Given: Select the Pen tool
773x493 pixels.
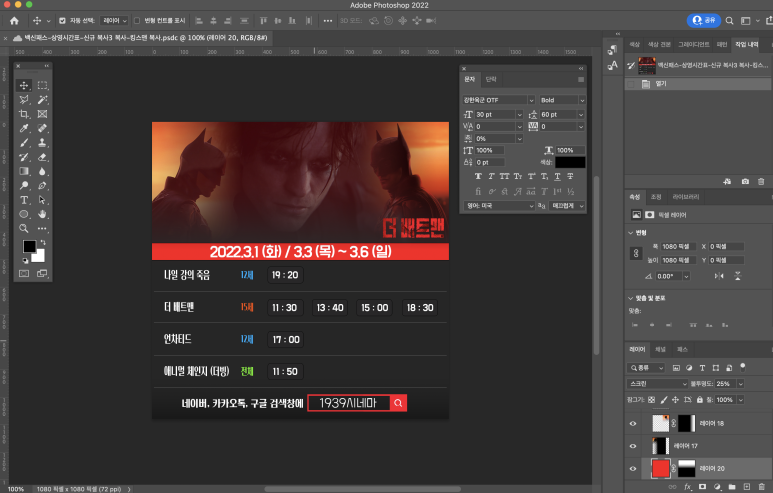Looking at the screenshot, I should (x=42, y=185).
